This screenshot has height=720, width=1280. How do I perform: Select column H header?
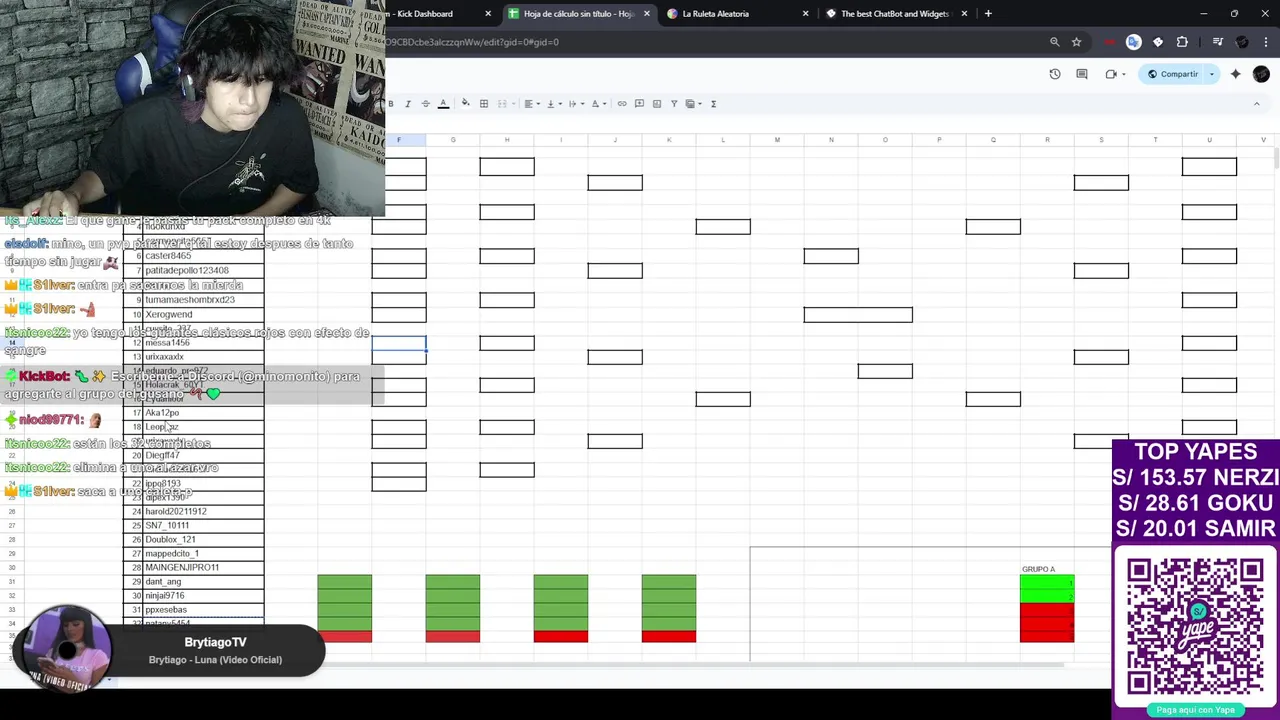[x=507, y=140]
